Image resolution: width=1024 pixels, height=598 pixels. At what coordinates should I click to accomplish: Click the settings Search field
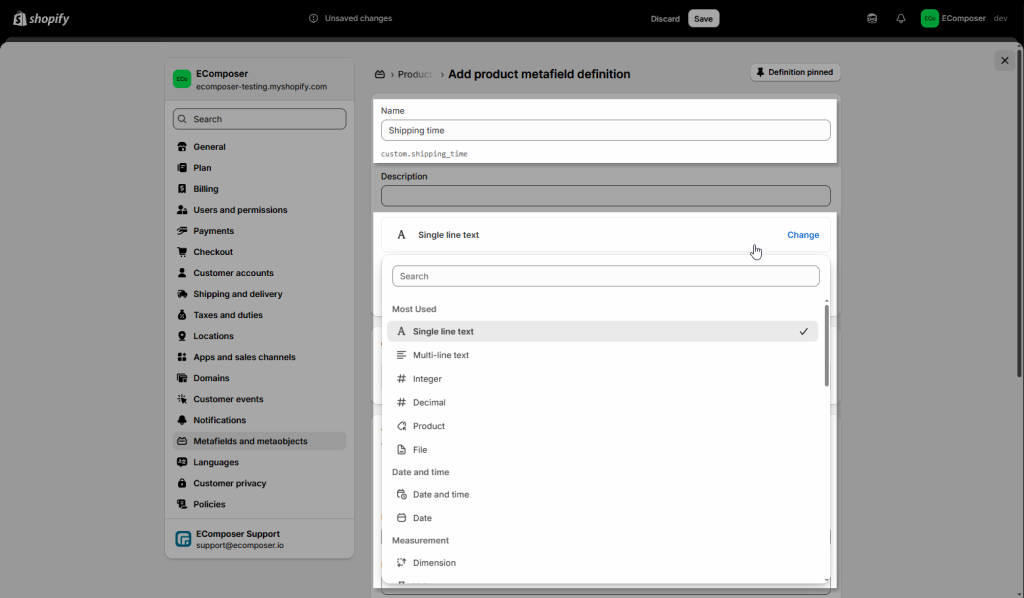pos(259,119)
